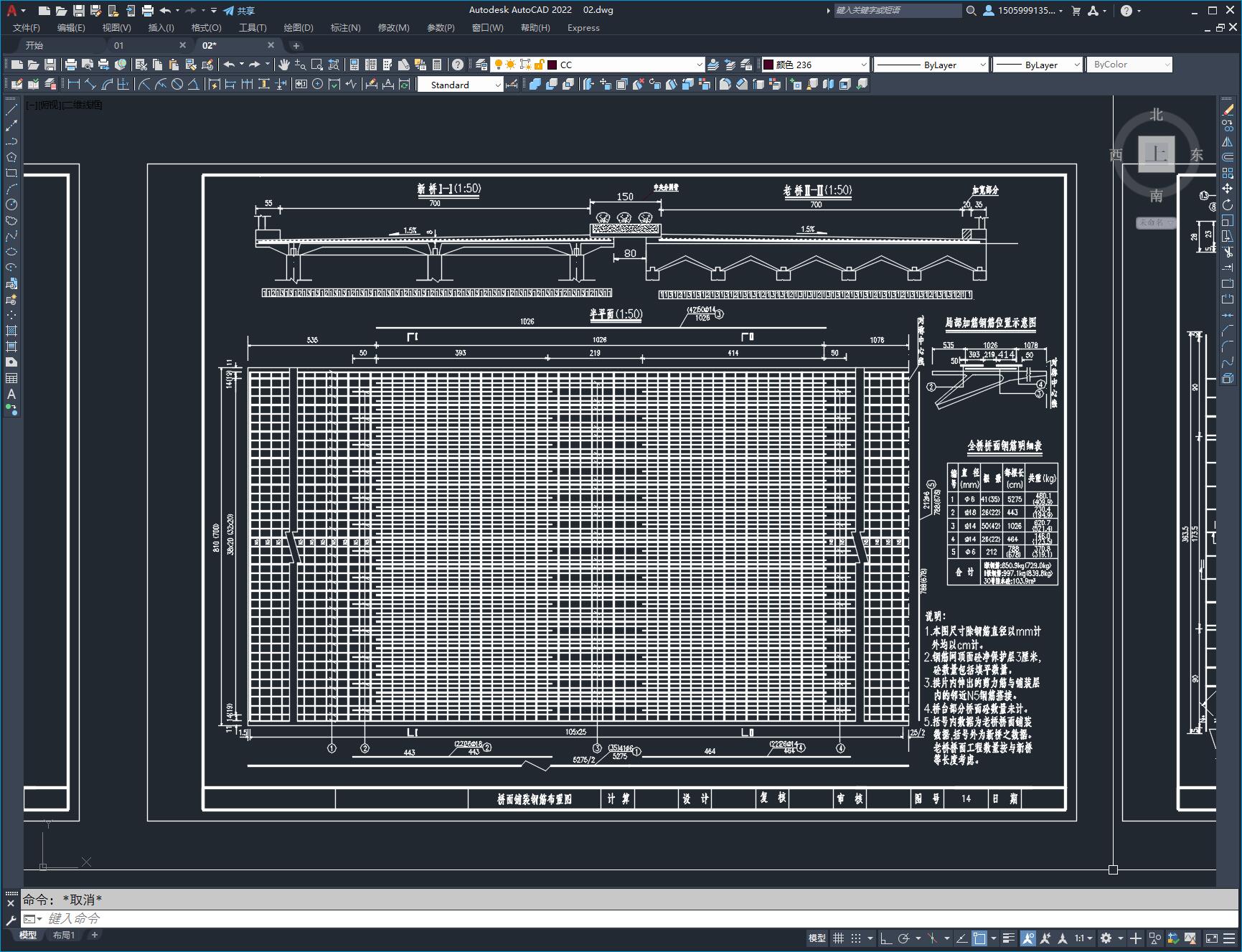1242x952 pixels.
Task: Click the 共享 share button
Action: 239,11
